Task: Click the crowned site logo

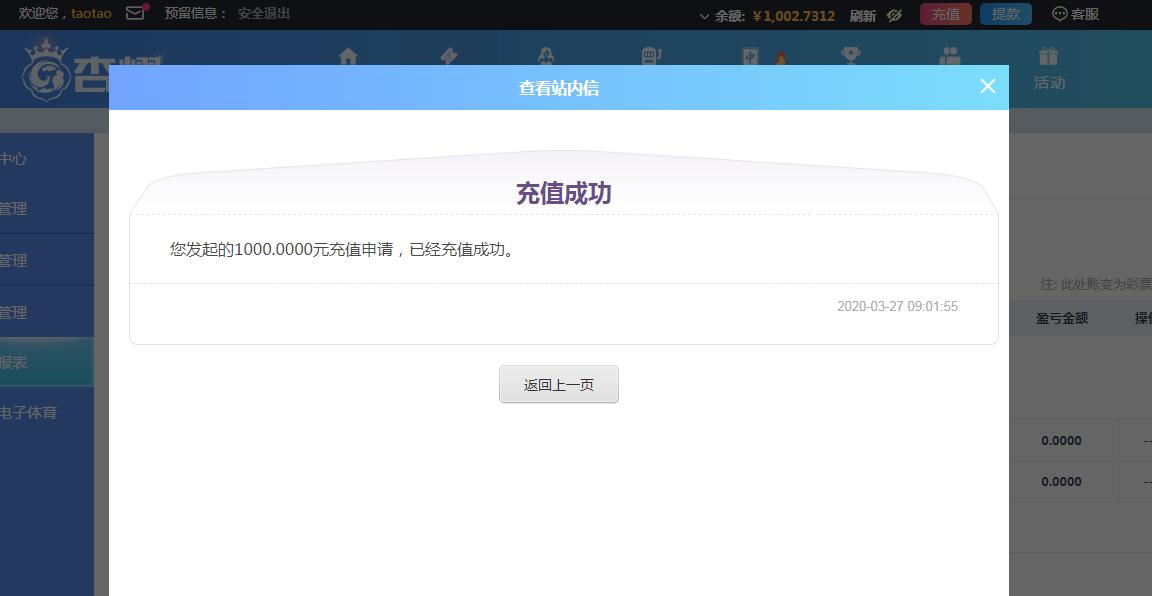Action: pyautogui.click(x=46, y=70)
